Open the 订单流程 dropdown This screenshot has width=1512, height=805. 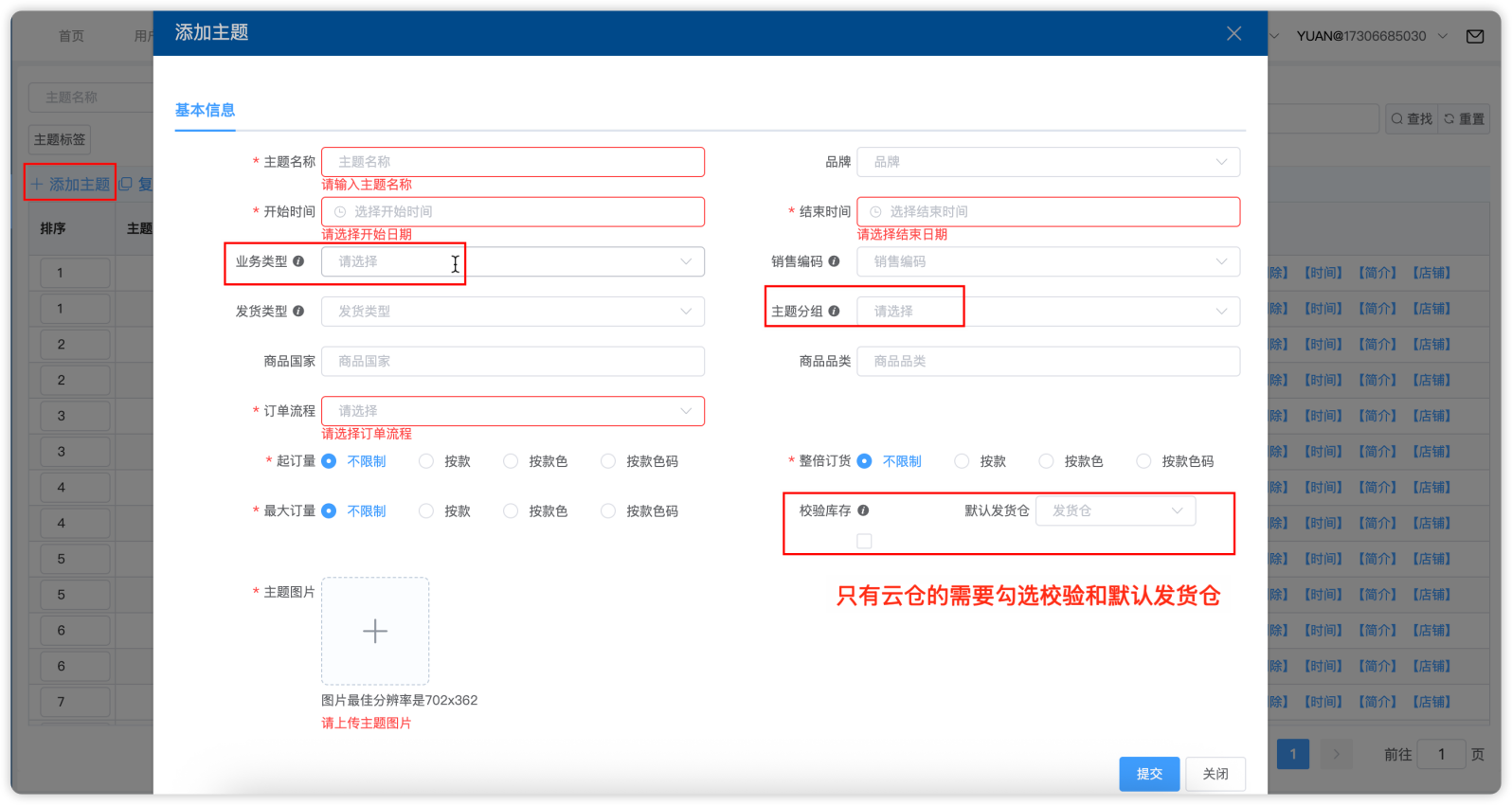pyautogui.click(x=513, y=411)
